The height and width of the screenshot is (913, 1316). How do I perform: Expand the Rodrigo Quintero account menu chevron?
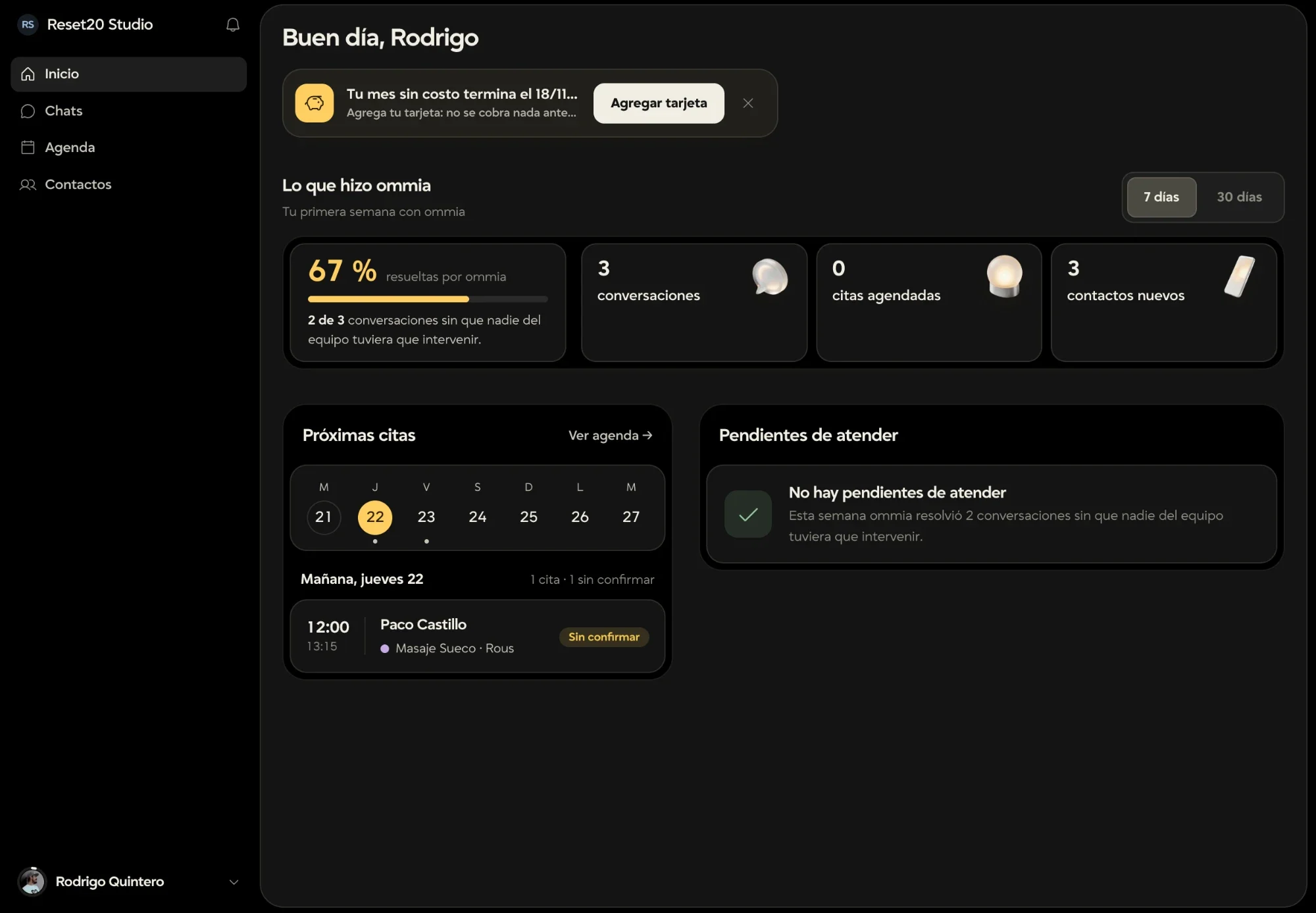click(234, 882)
